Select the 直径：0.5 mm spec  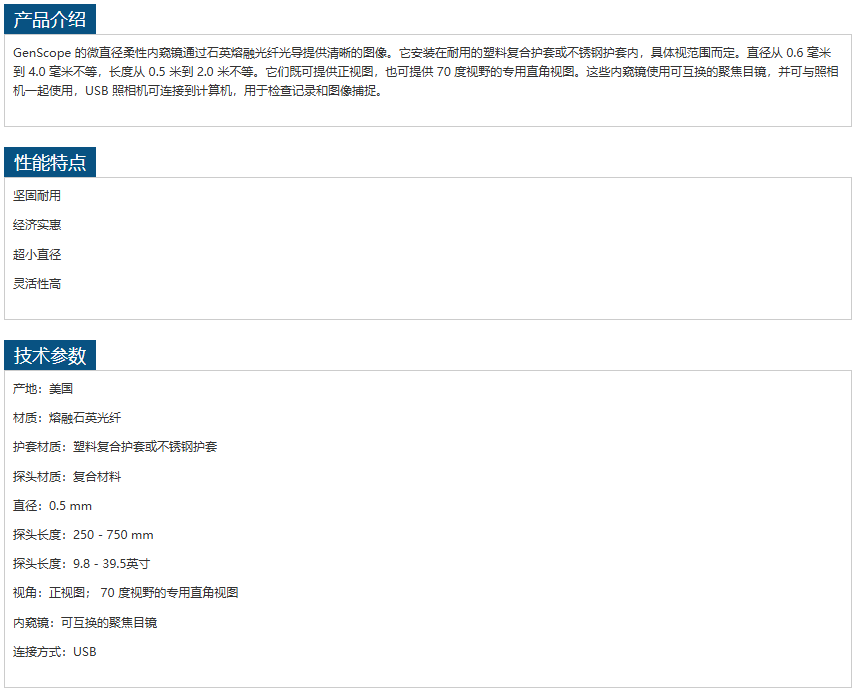coord(52,506)
